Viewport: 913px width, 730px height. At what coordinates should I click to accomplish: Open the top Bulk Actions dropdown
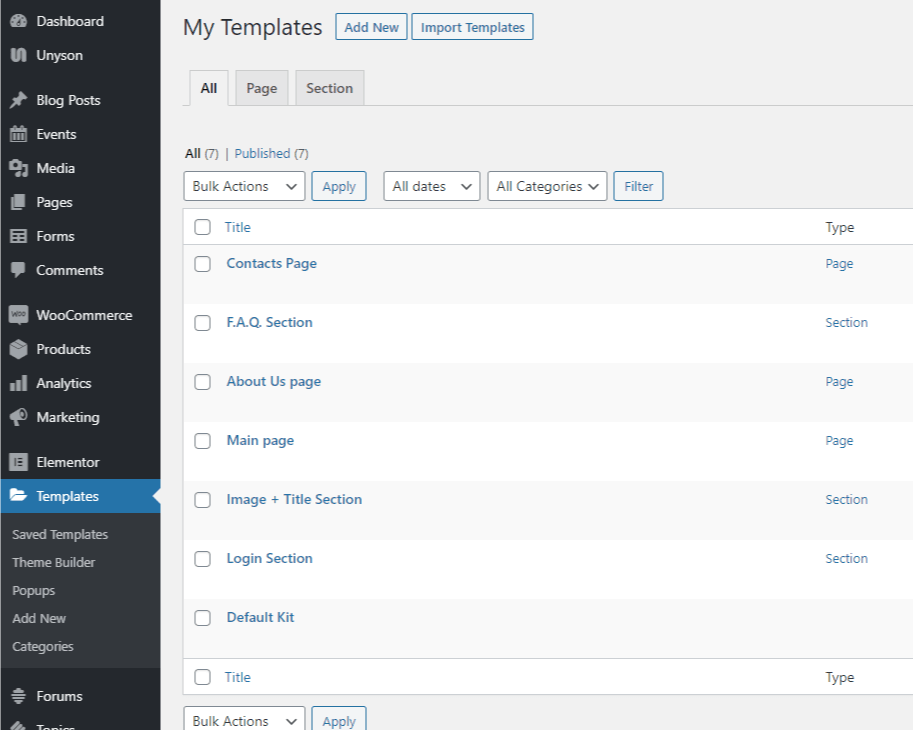(x=245, y=186)
